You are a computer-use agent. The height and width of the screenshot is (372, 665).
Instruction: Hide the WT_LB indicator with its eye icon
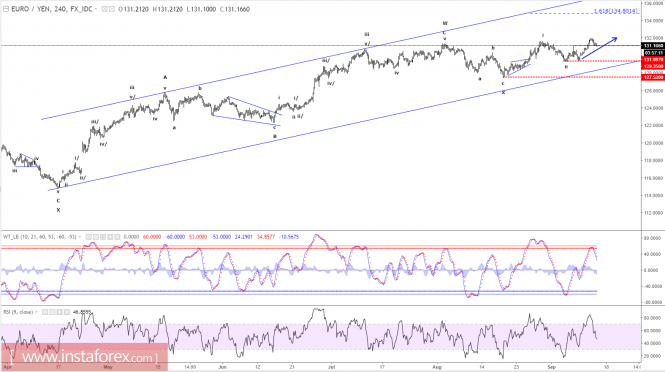click(89, 237)
